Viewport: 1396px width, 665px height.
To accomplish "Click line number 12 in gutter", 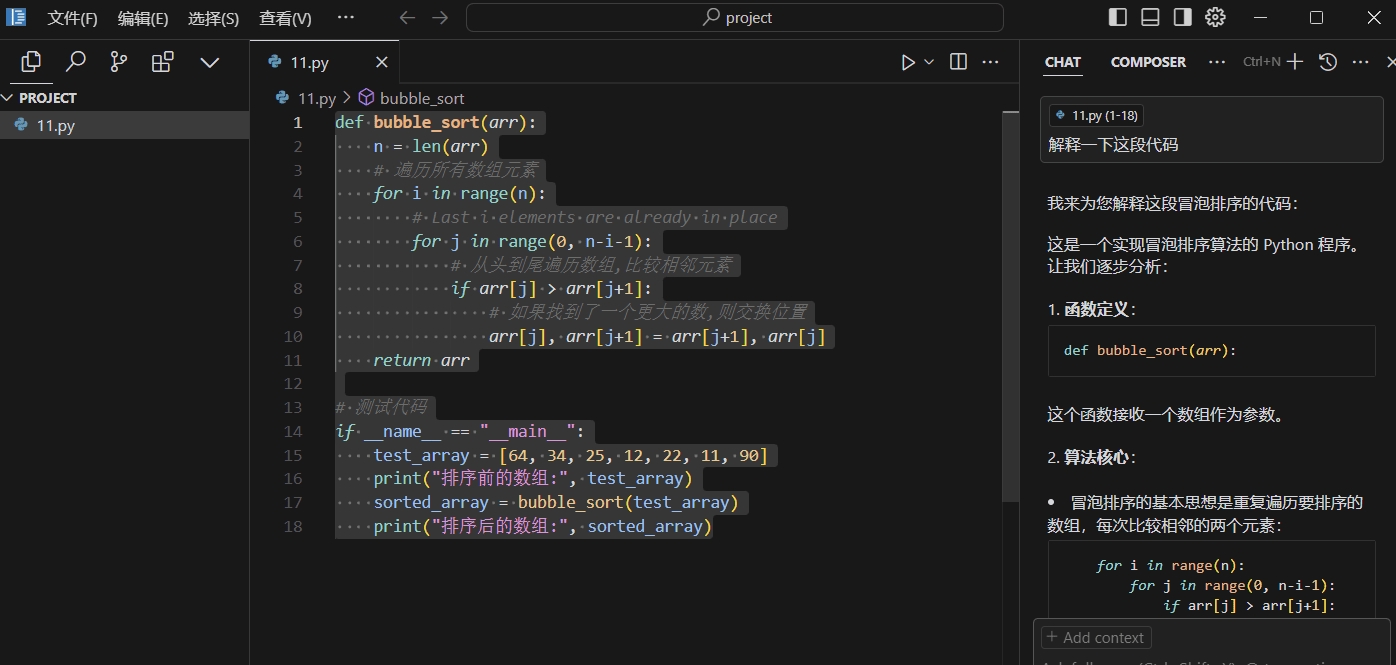I will click(x=292, y=383).
